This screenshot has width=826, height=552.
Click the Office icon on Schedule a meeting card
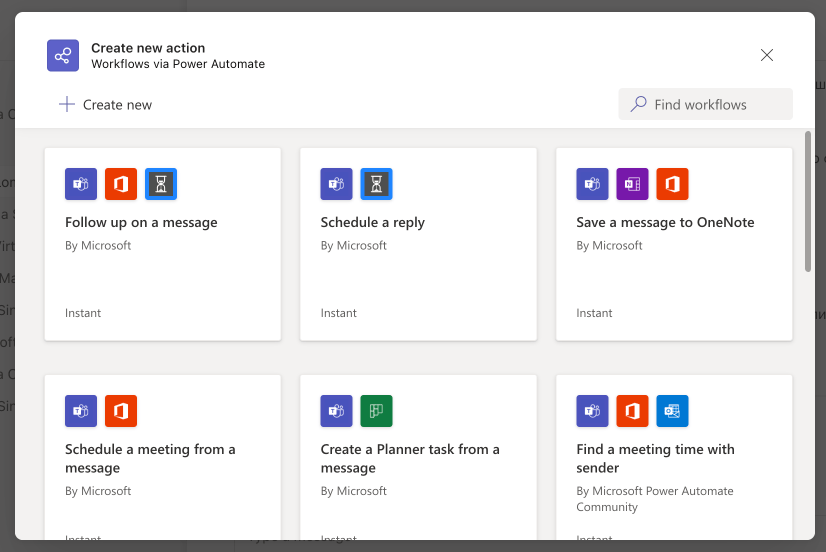[x=121, y=411]
